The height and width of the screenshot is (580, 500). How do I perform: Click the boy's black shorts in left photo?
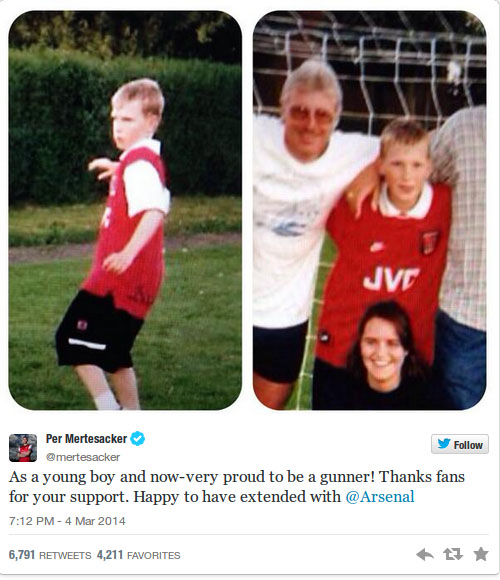[x=97, y=331]
